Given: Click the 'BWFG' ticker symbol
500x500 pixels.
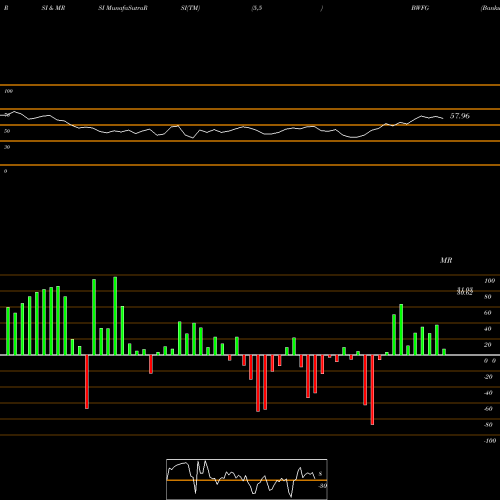Looking at the screenshot, I should (420, 8).
